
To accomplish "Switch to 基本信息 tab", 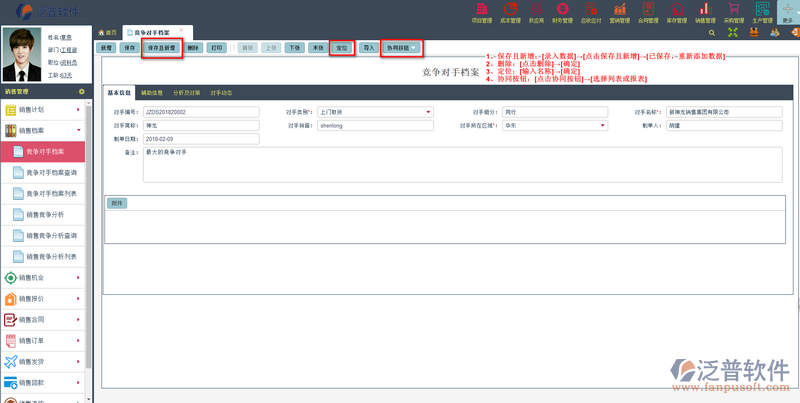I will click(119, 93).
